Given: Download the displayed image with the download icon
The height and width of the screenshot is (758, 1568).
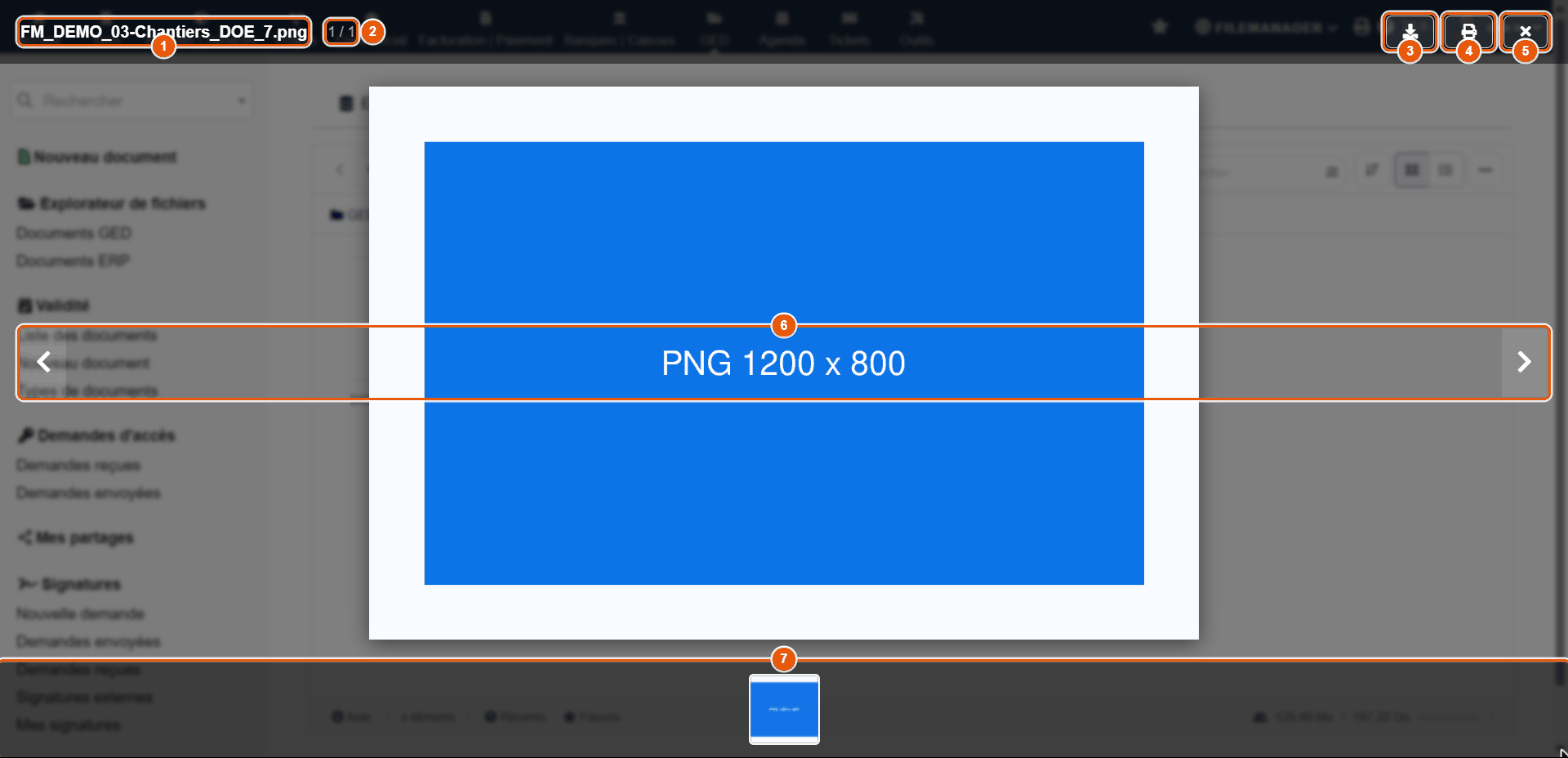Looking at the screenshot, I should tap(1410, 32).
